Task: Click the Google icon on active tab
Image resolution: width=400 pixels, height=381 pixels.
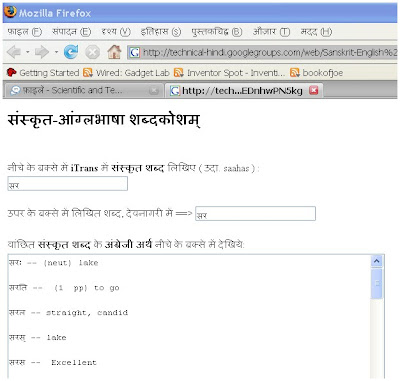Action: click(x=175, y=90)
